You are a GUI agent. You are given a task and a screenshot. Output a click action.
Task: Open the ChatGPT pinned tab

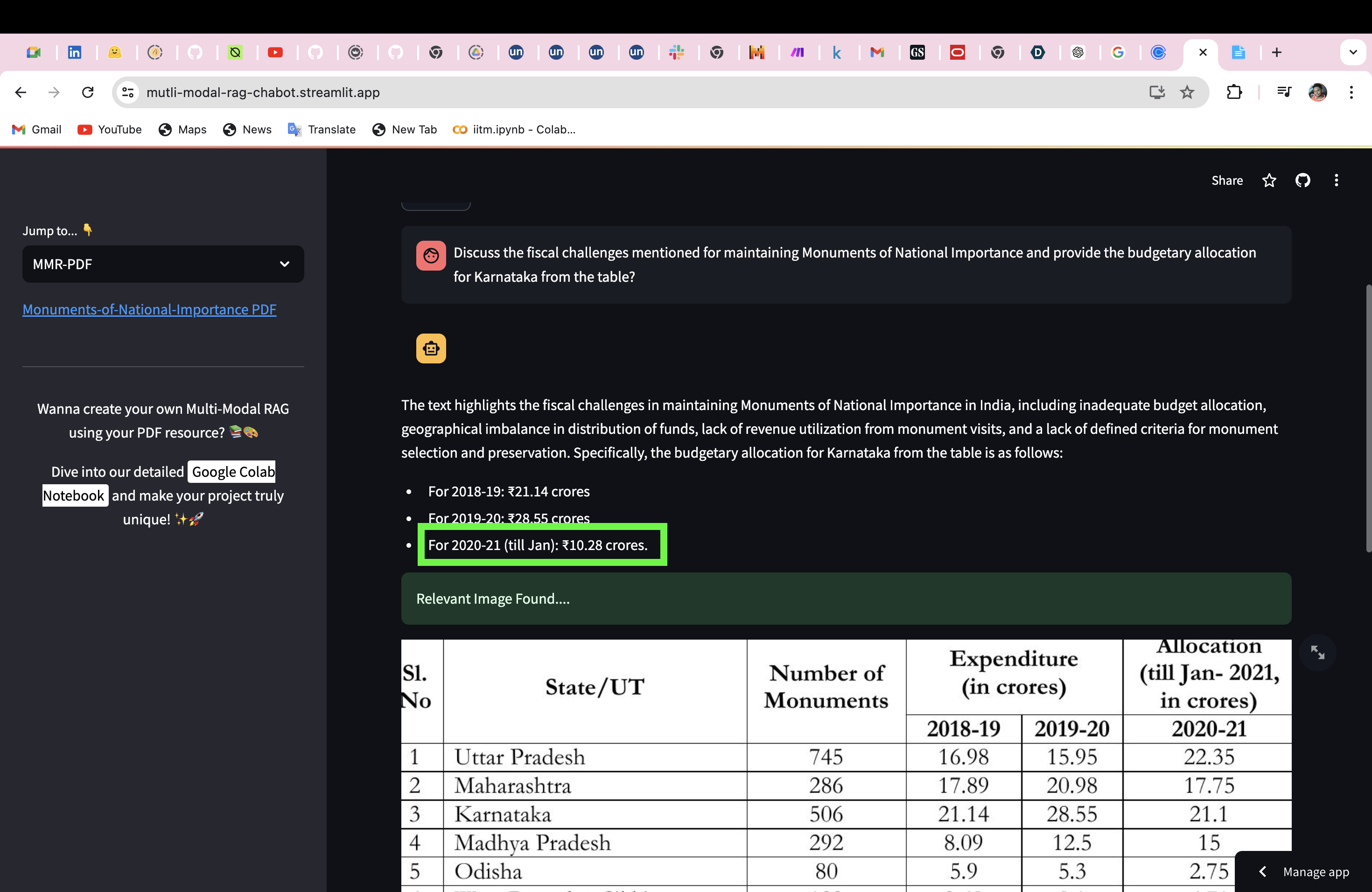pos(1079,52)
